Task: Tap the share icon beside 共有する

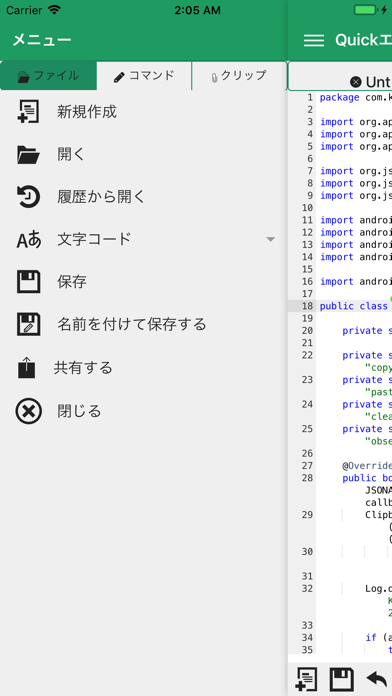Action: 26,368
